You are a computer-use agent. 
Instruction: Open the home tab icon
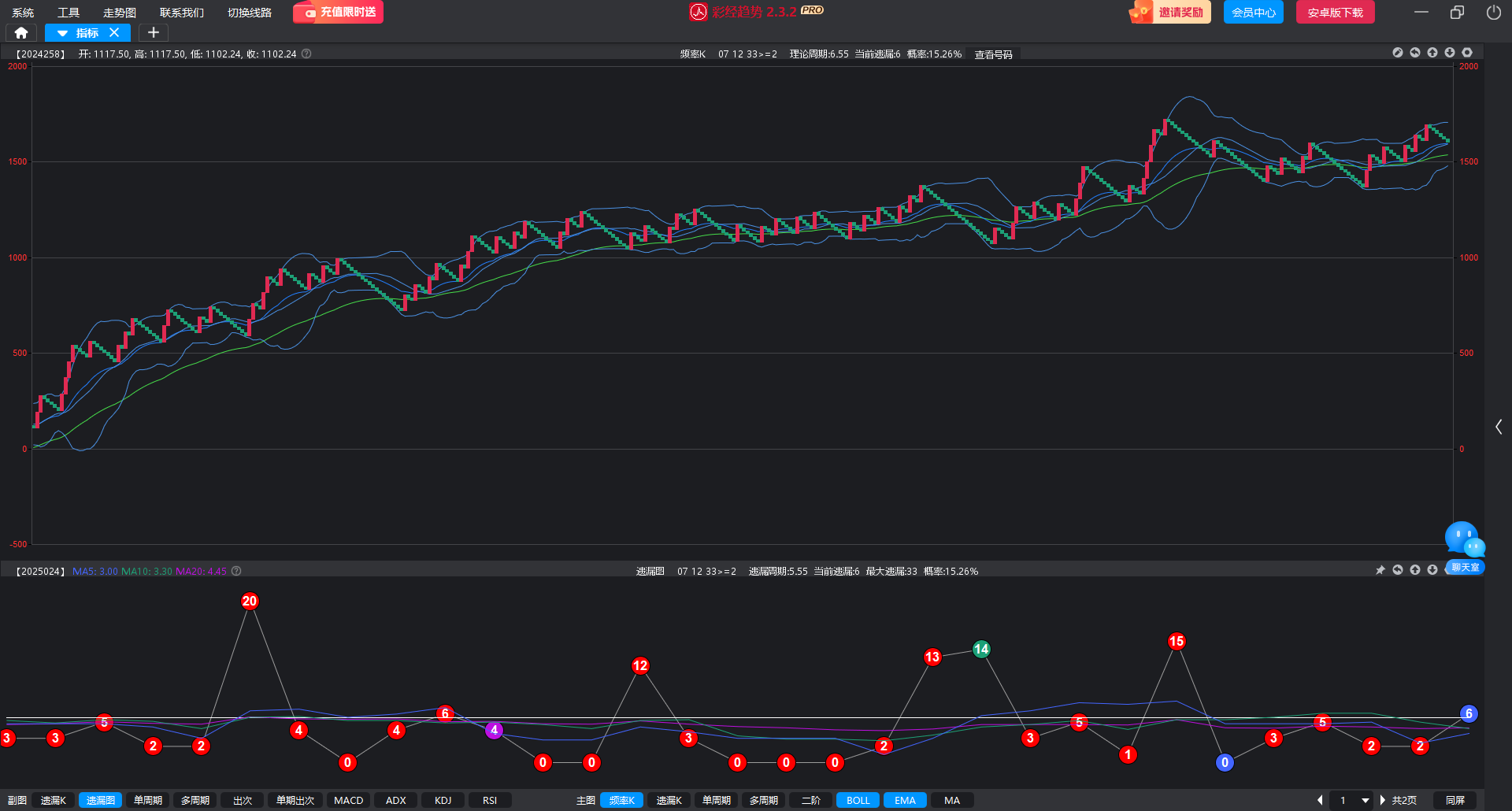(21, 33)
